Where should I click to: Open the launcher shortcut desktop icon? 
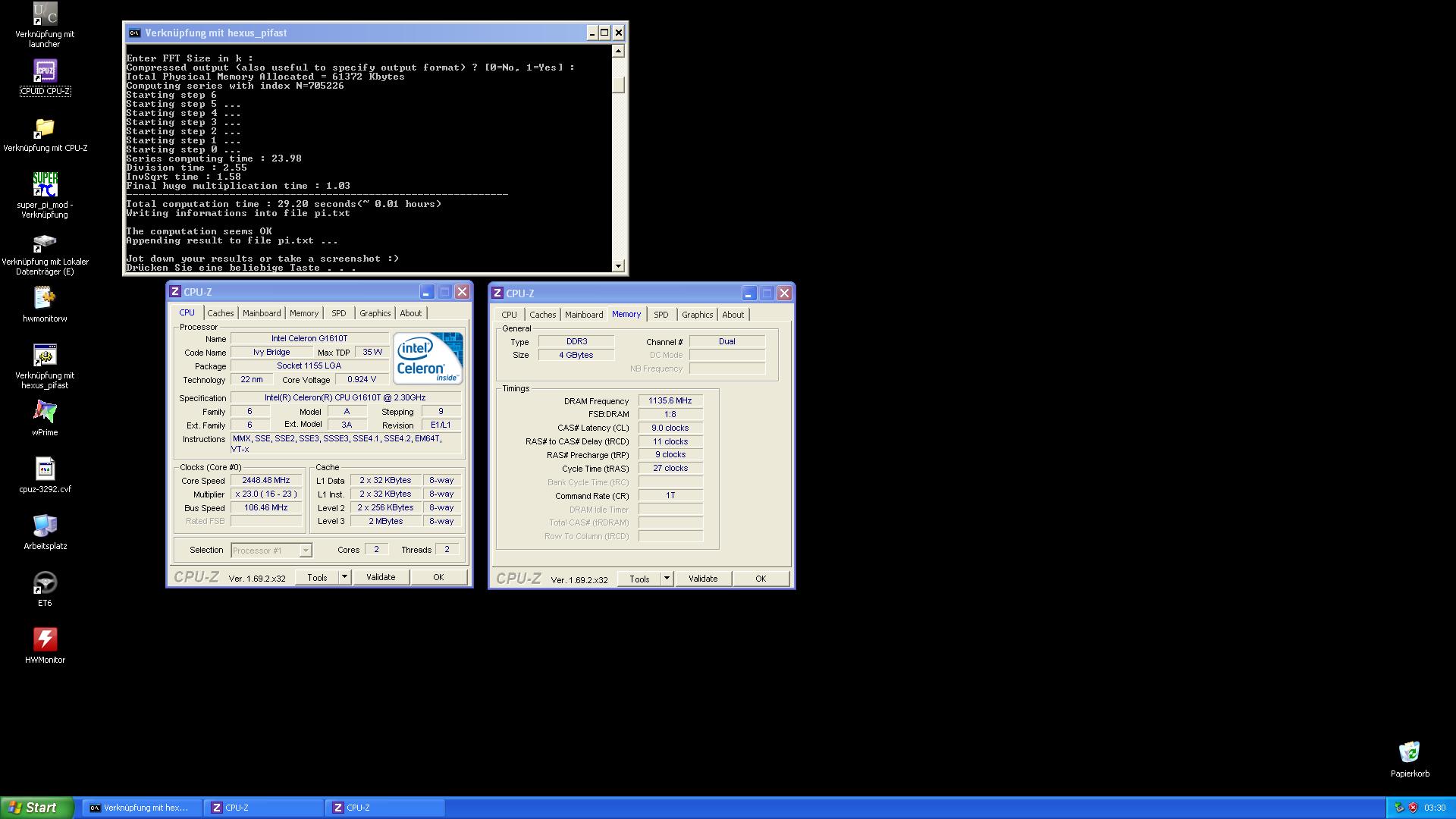point(45,14)
